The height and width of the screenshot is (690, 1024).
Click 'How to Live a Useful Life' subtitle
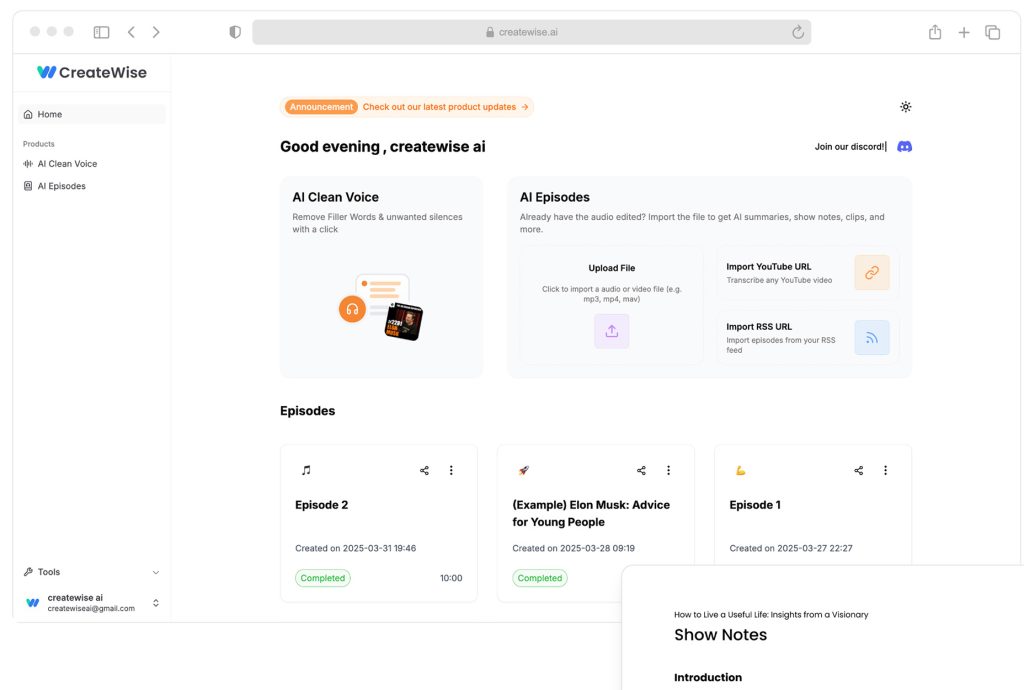pos(771,614)
